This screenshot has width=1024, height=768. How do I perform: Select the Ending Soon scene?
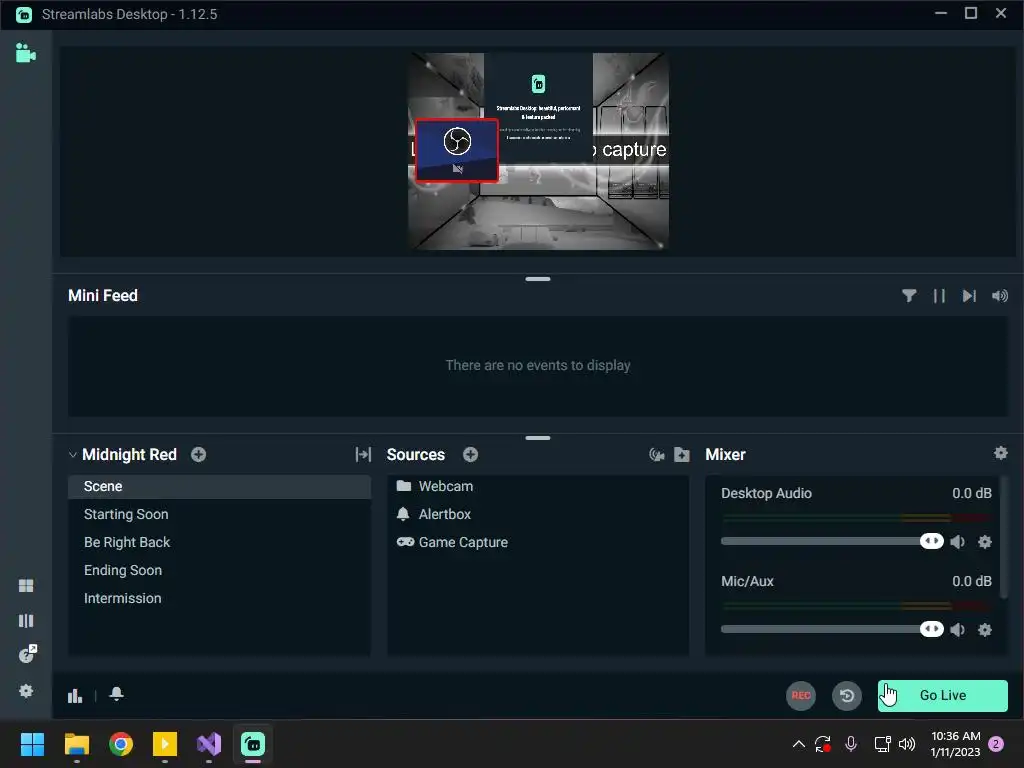click(x=219, y=571)
